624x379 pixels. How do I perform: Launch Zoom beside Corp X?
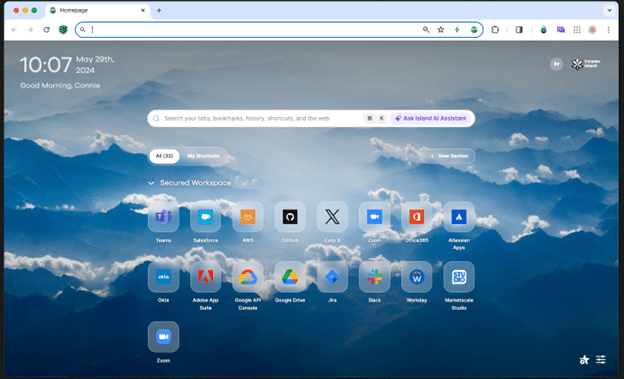click(374, 217)
